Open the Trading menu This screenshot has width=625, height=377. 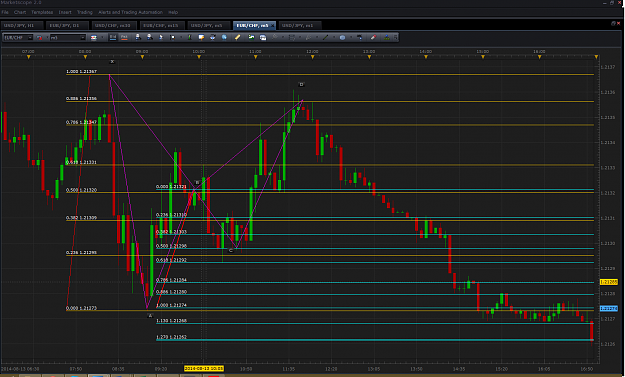point(85,12)
